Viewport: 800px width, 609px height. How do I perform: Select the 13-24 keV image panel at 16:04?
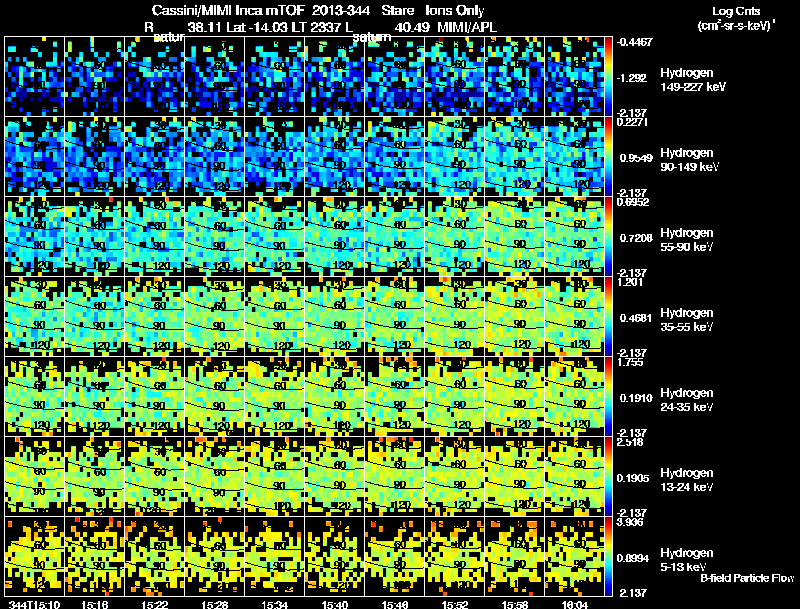tap(574, 477)
